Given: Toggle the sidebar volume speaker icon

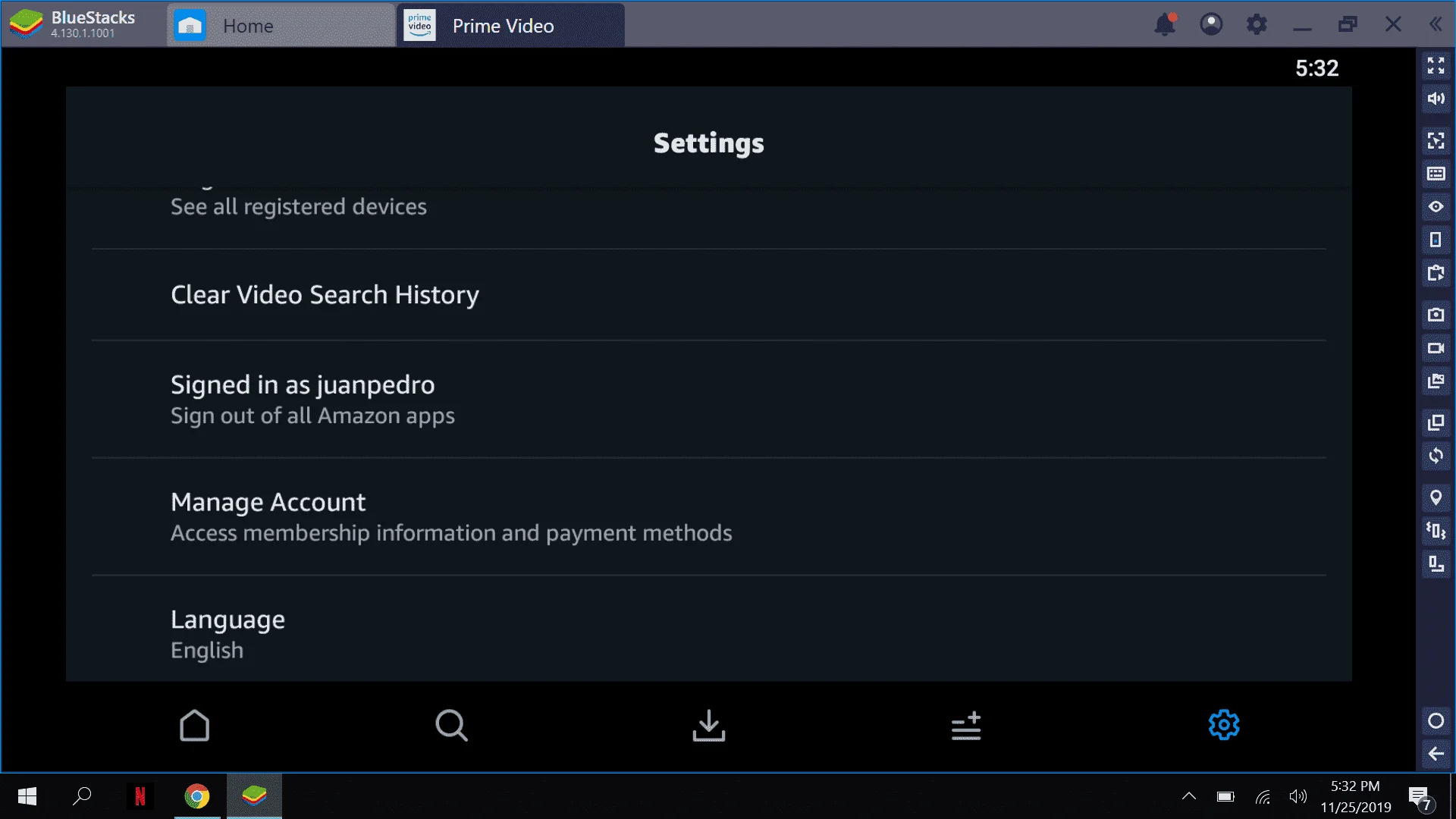Looking at the screenshot, I should click(x=1436, y=99).
